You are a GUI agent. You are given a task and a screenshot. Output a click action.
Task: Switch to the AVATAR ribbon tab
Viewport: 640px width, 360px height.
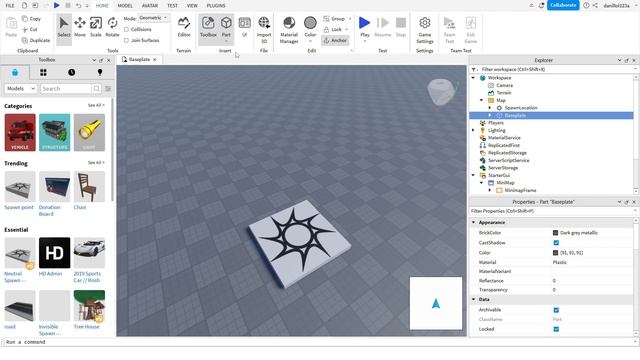click(150, 6)
